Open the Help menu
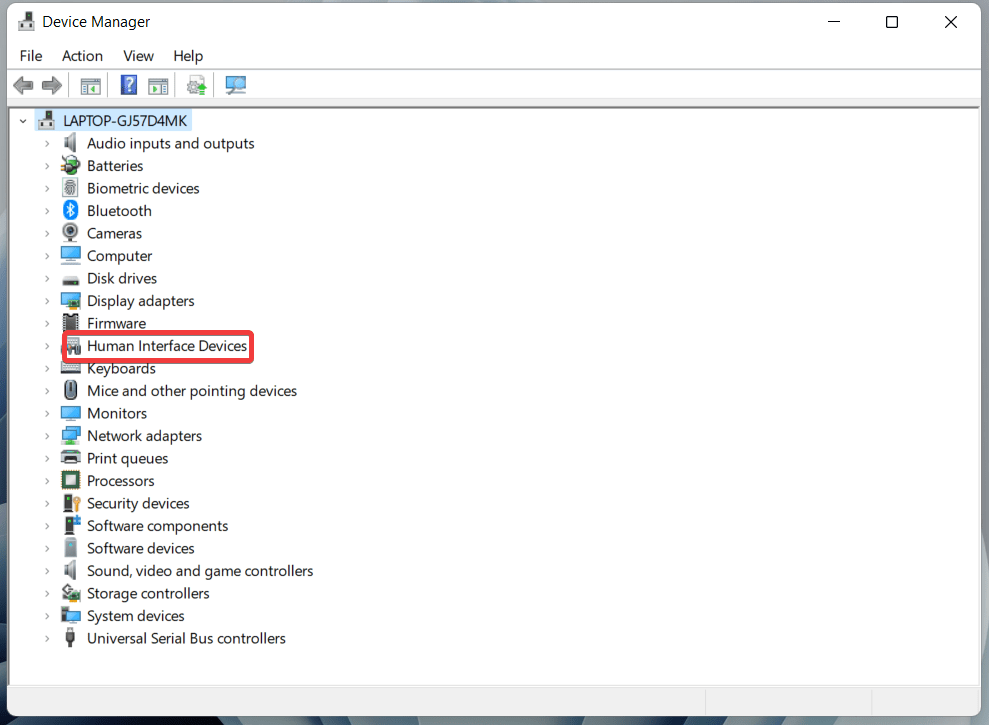Image resolution: width=989 pixels, height=725 pixels. point(188,56)
